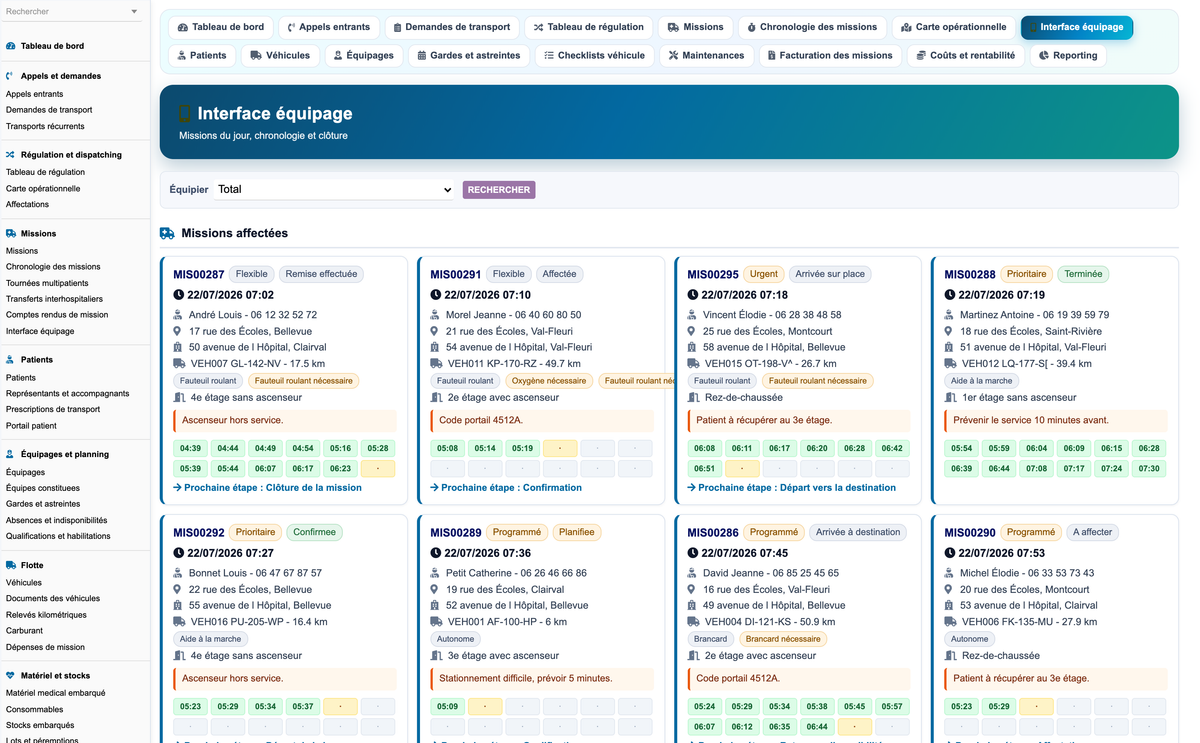Open Chronologie des missions top tab

811,27
